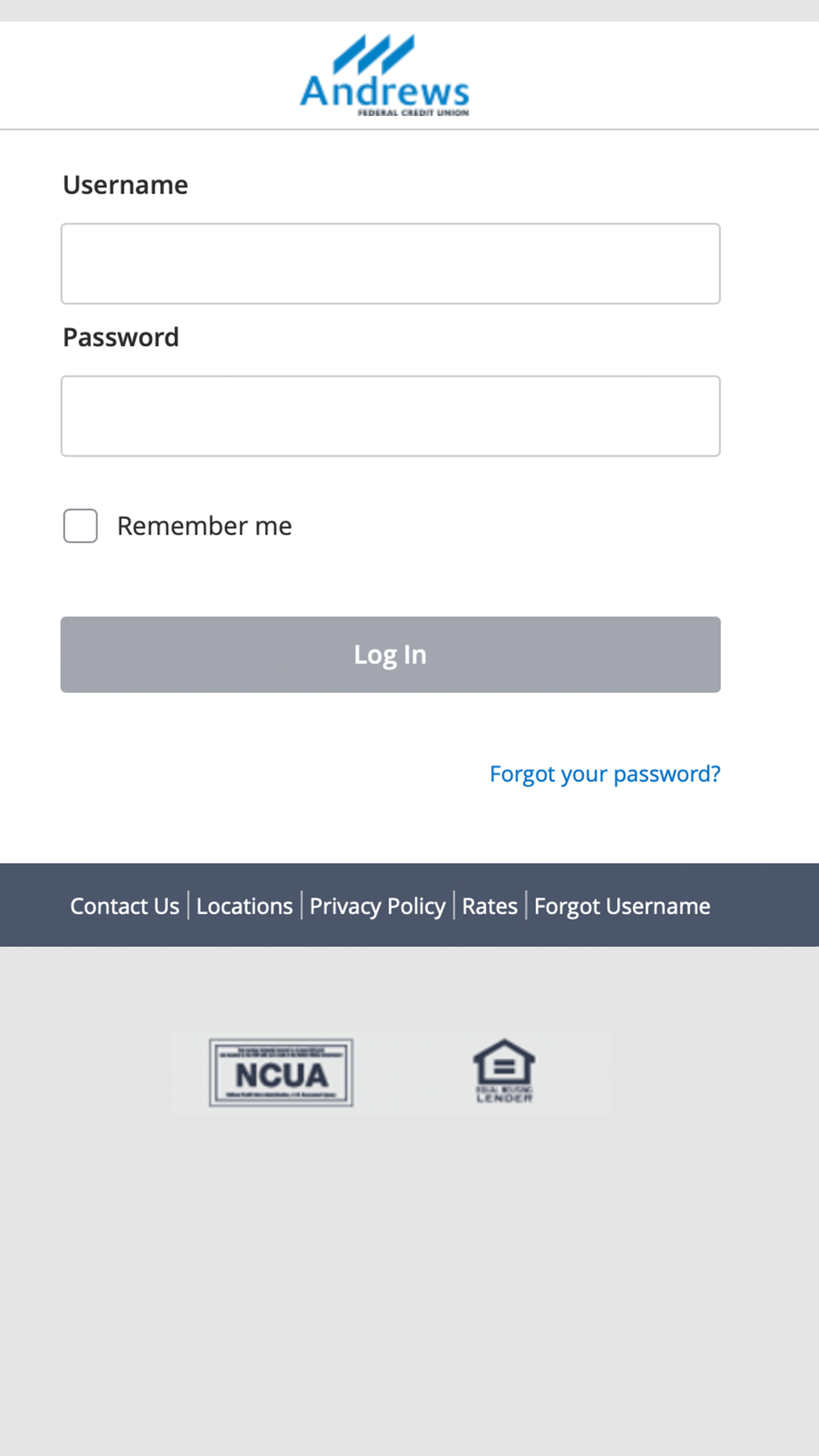The image size is (819, 1456).
Task: Click the Log In button
Action: click(x=390, y=655)
